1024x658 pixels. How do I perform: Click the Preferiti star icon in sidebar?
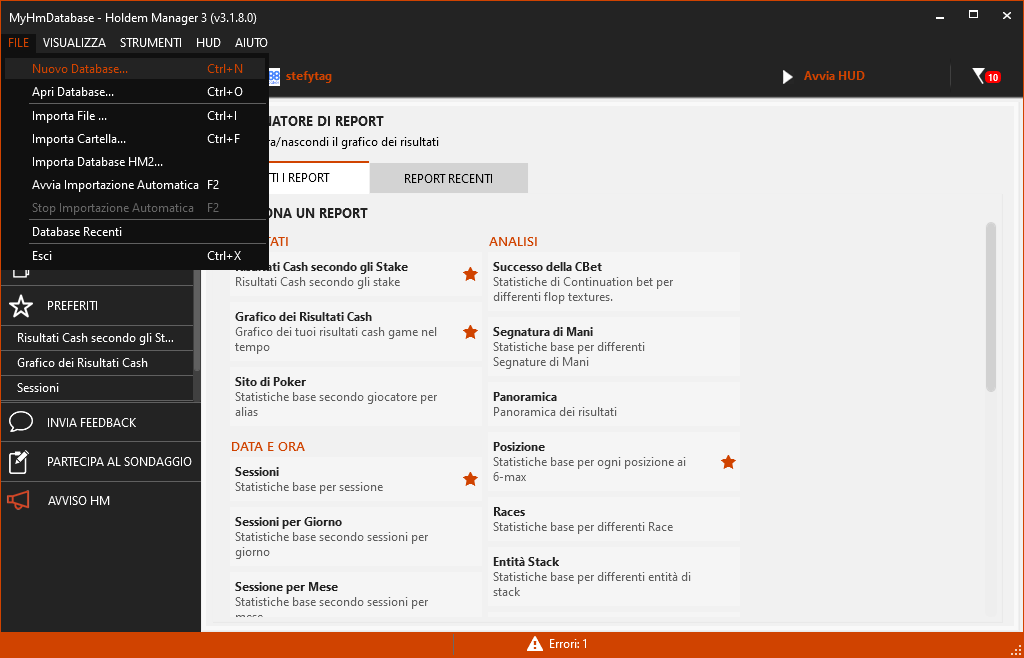coord(21,306)
